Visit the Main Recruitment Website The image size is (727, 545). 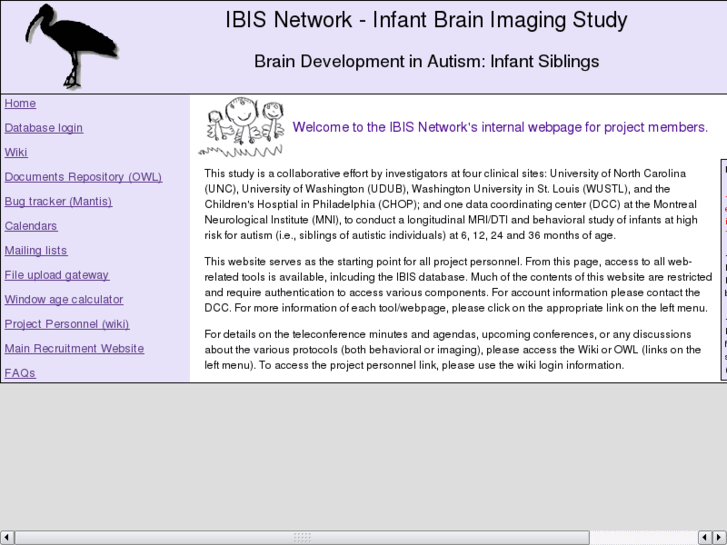click(x=74, y=349)
